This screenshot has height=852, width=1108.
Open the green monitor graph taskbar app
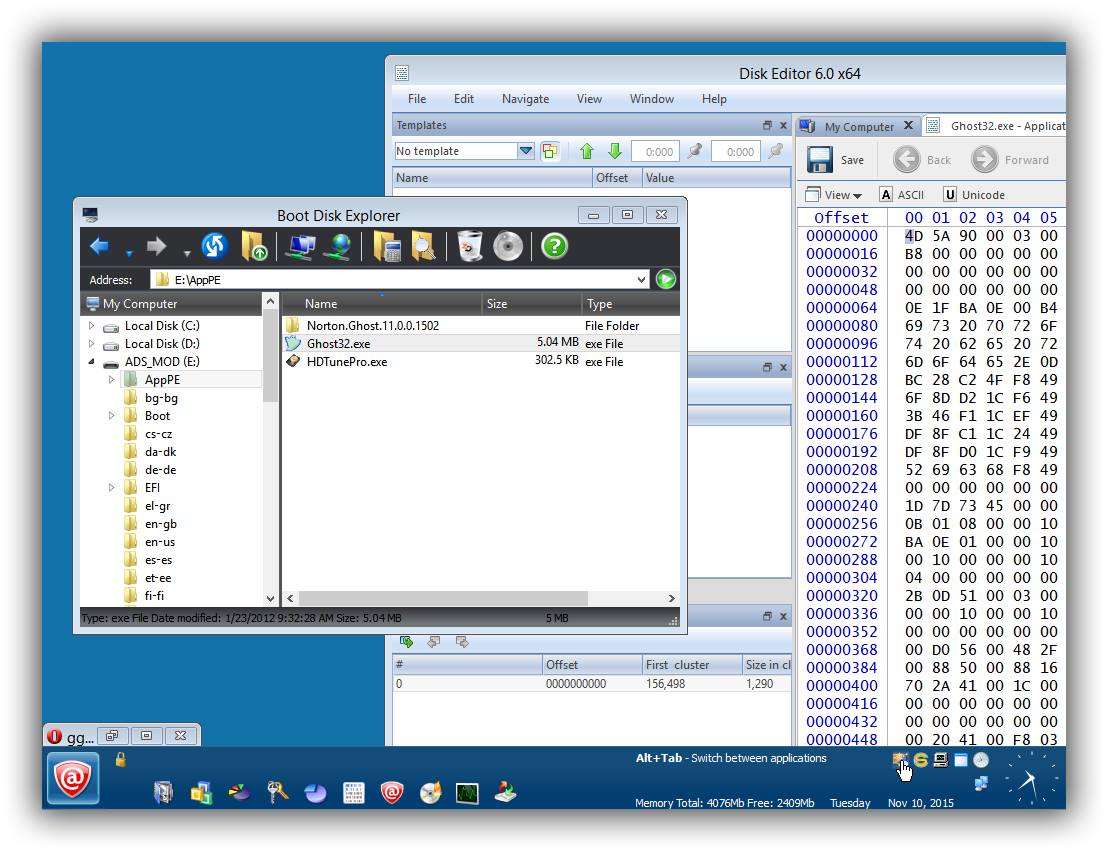click(467, 793)
